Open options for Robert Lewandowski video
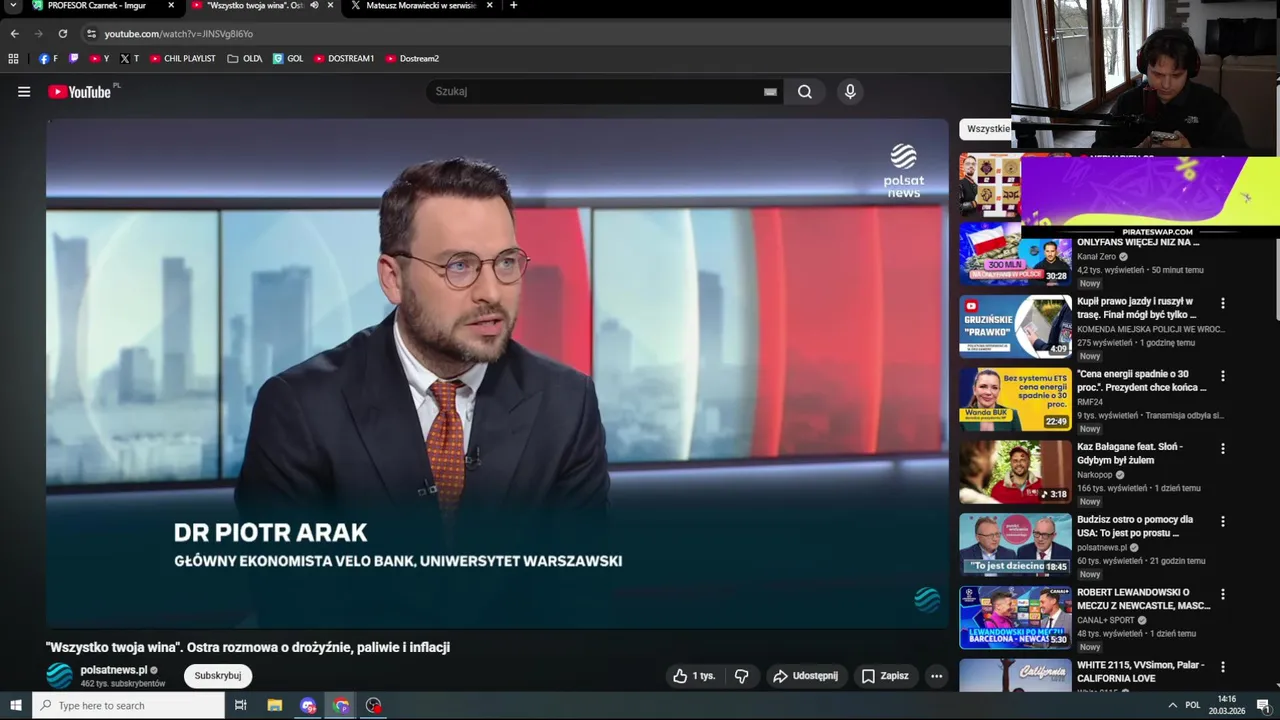The width and height of the screenshot is (1280, 720). click(x=1222, y=595)
